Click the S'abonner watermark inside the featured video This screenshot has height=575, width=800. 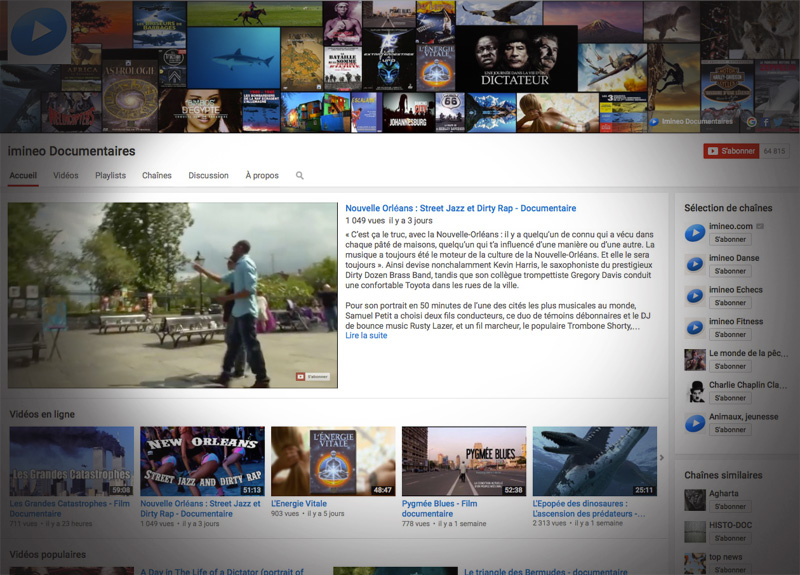click(313, 377)
